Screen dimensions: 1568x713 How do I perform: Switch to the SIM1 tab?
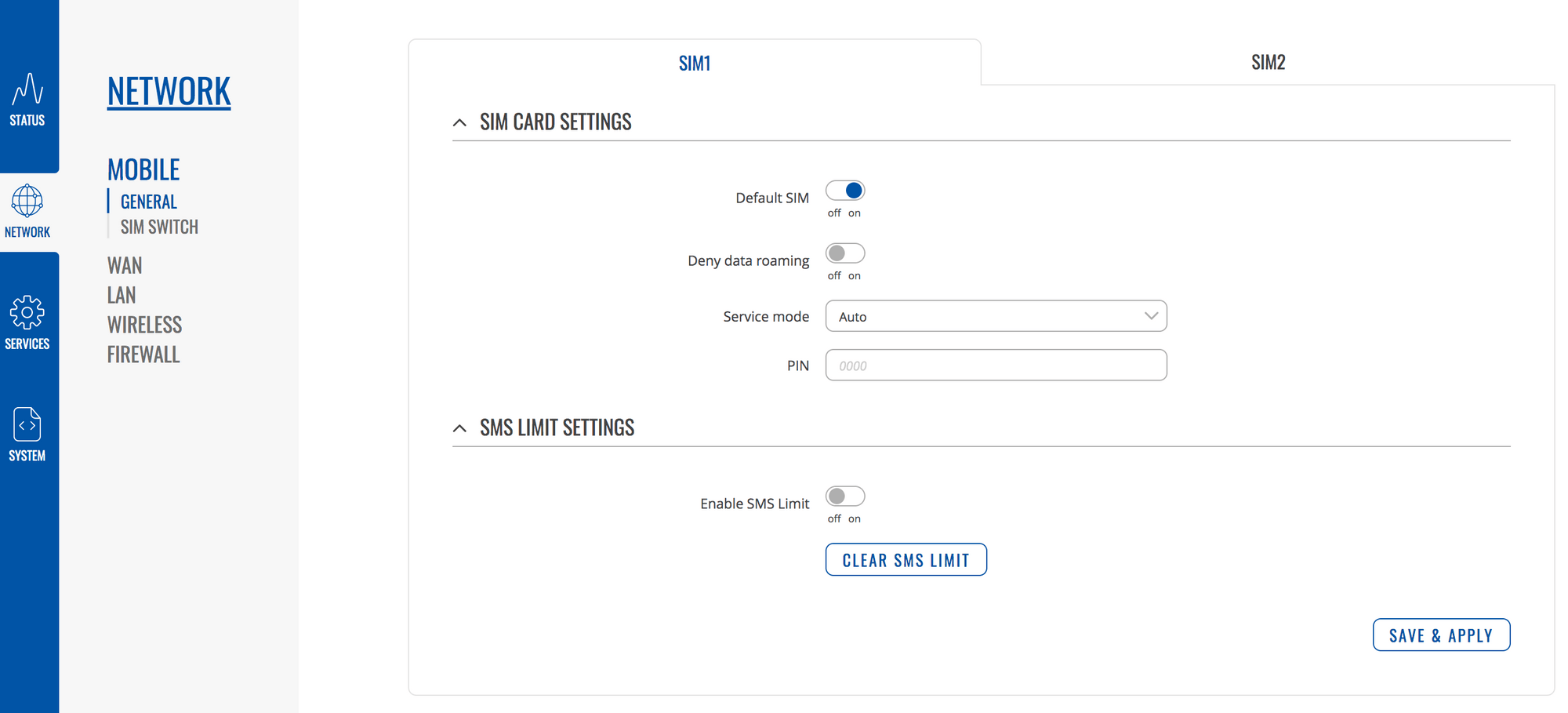pyautogui.click(x=695, y=63)
